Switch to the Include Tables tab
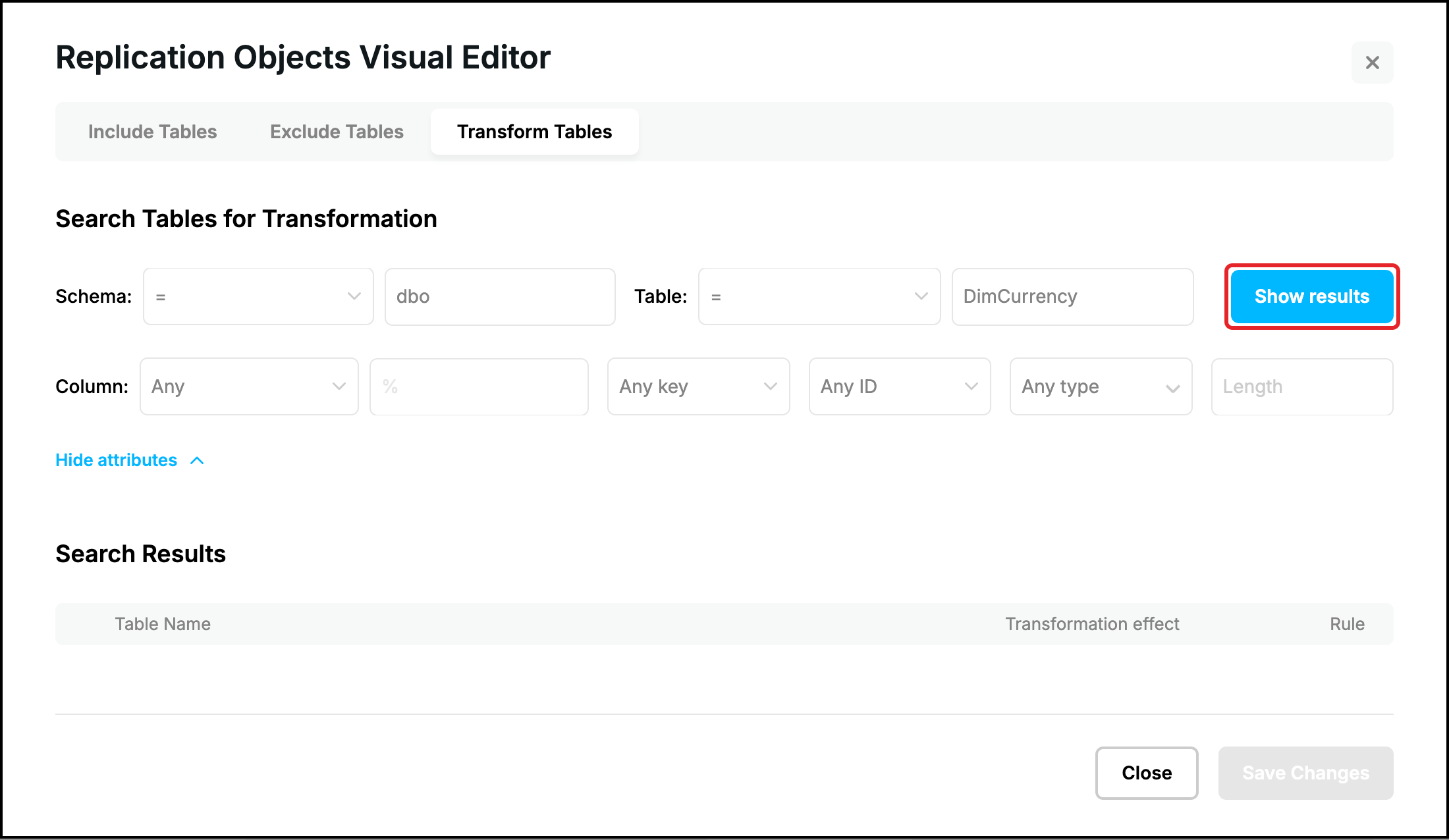Screen dimensions: 1449x840 click(152, 132)
